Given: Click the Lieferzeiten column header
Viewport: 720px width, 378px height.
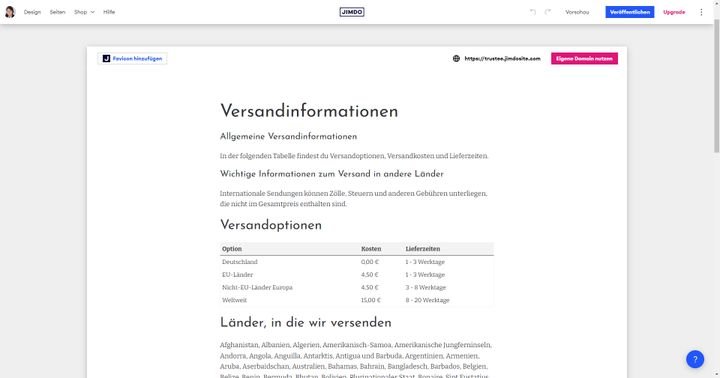Looking at the screenshot, I should [422, 248].
